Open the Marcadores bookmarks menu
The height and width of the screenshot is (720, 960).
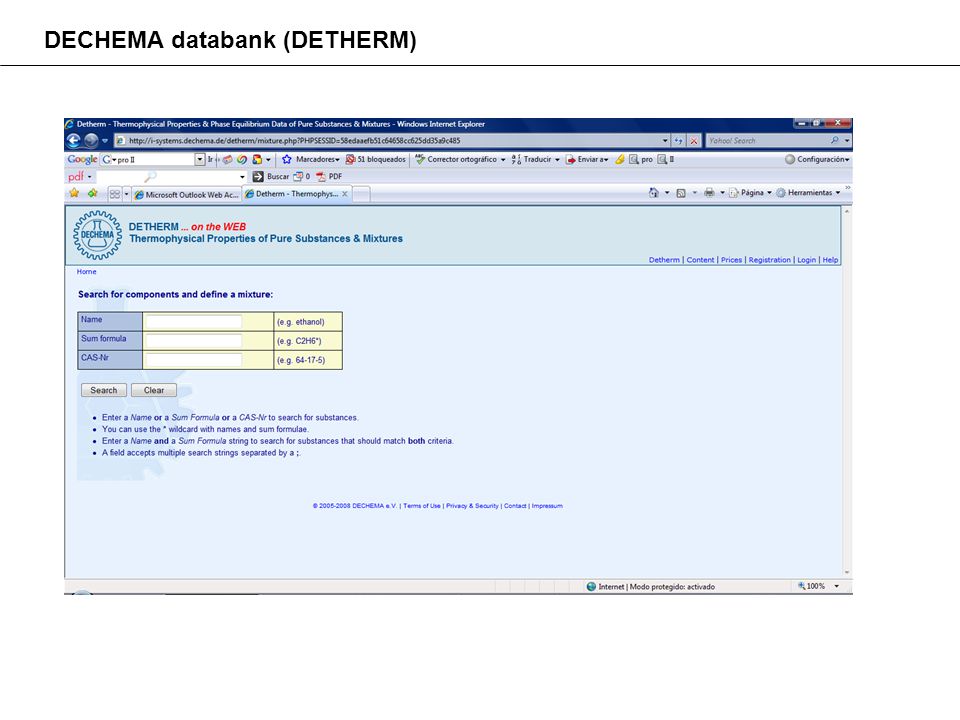point(311,159)
